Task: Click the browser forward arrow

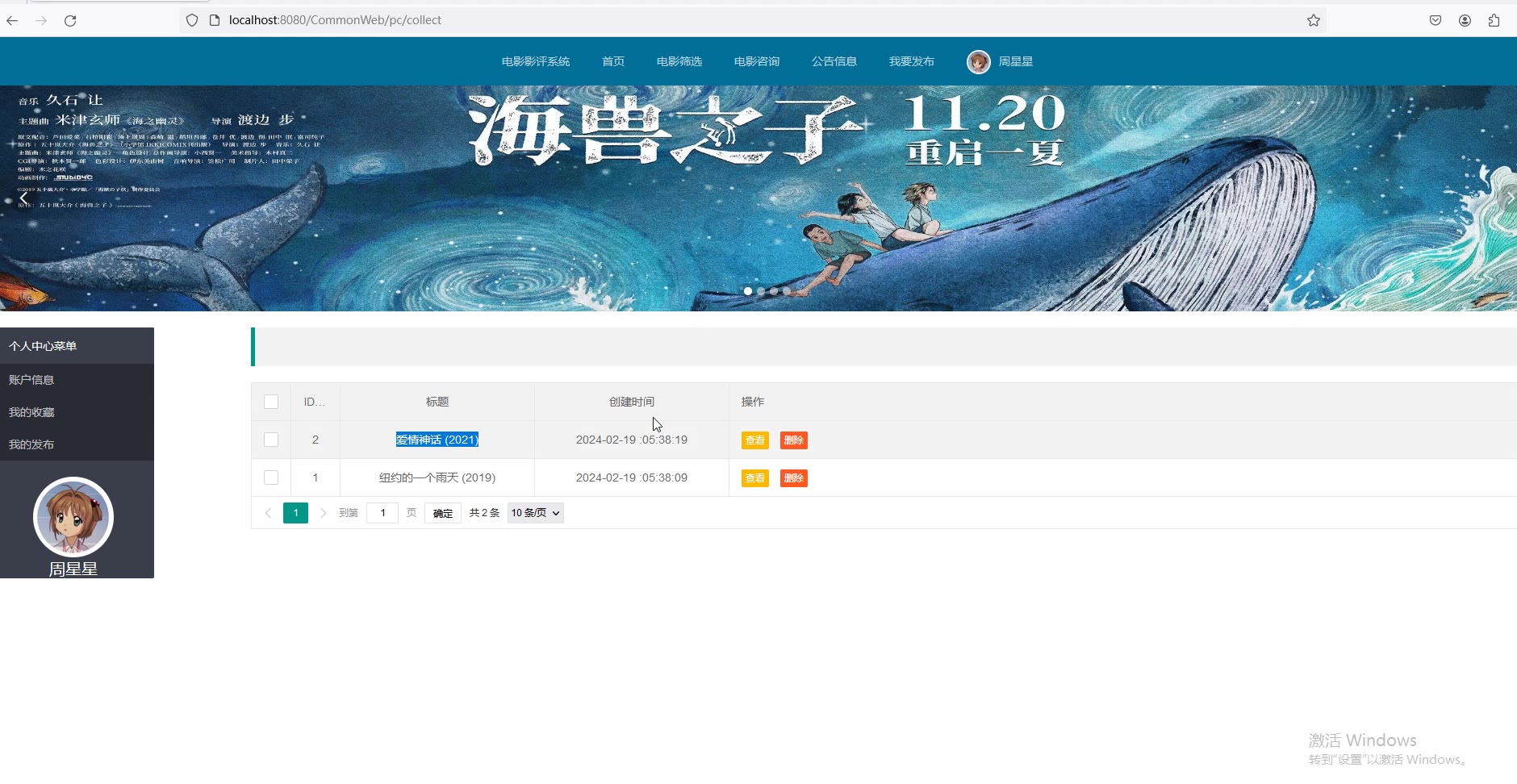Action: [41, 20]
